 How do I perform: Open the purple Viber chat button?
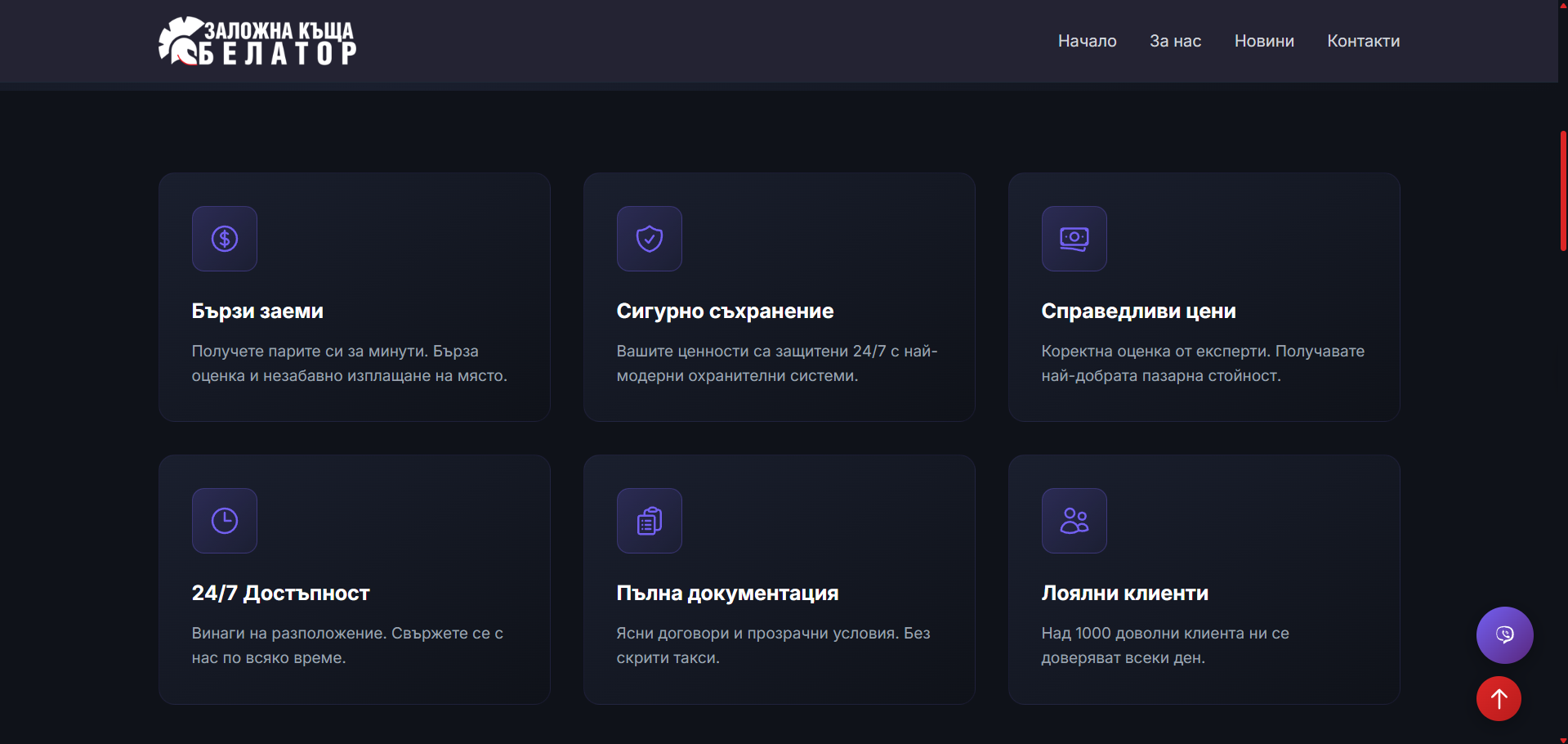point(1504,635)
